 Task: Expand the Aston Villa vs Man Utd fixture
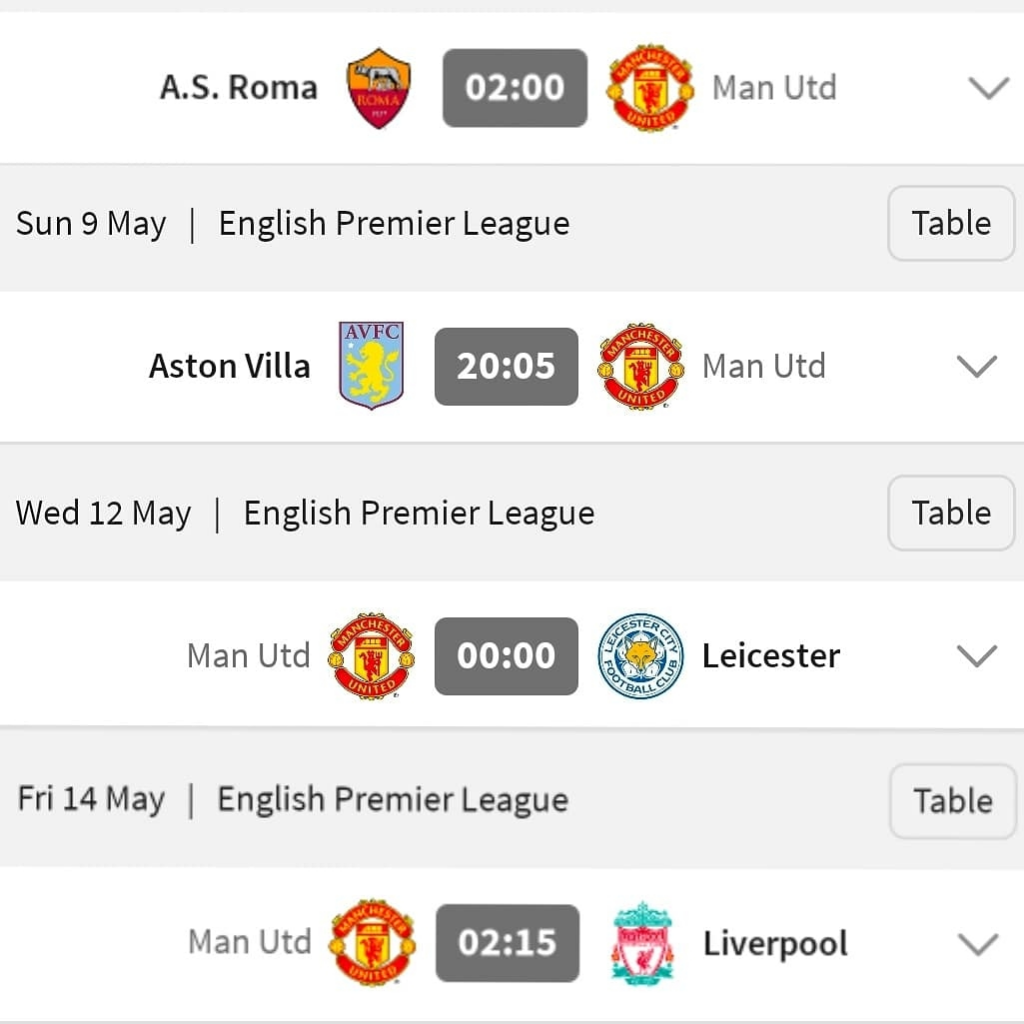(x=977, y=366)
